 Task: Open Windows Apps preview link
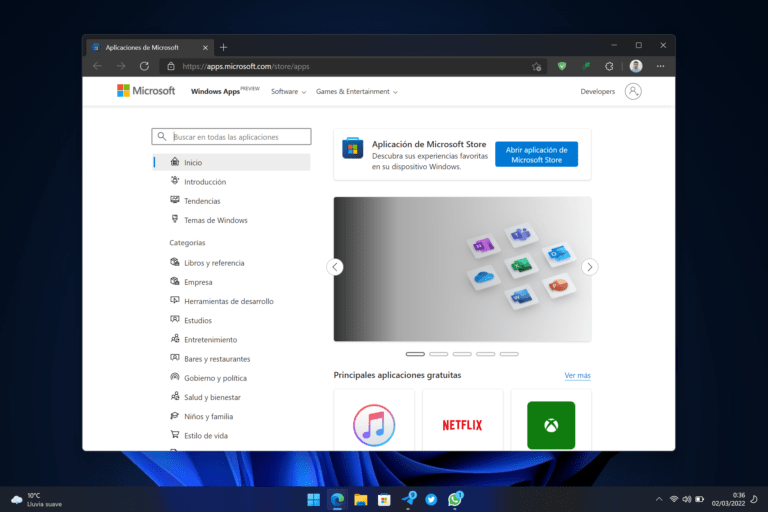click(x=225, y=91)
